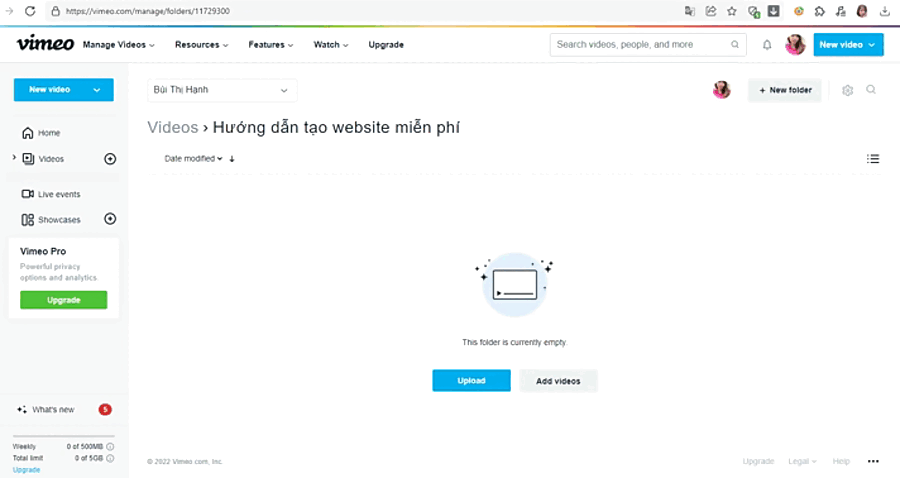Expand the Videos tree in sidebar
The height and width of the screenshot is (478, 900).
click(14, 158)
